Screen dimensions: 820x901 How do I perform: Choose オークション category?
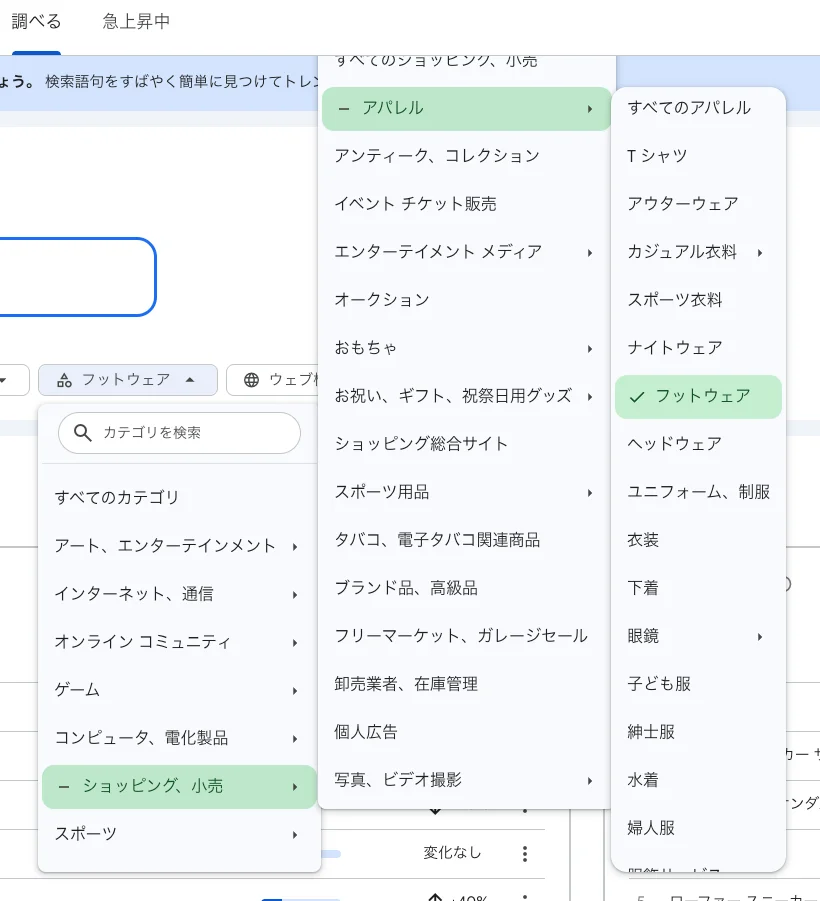pos(466,300)
